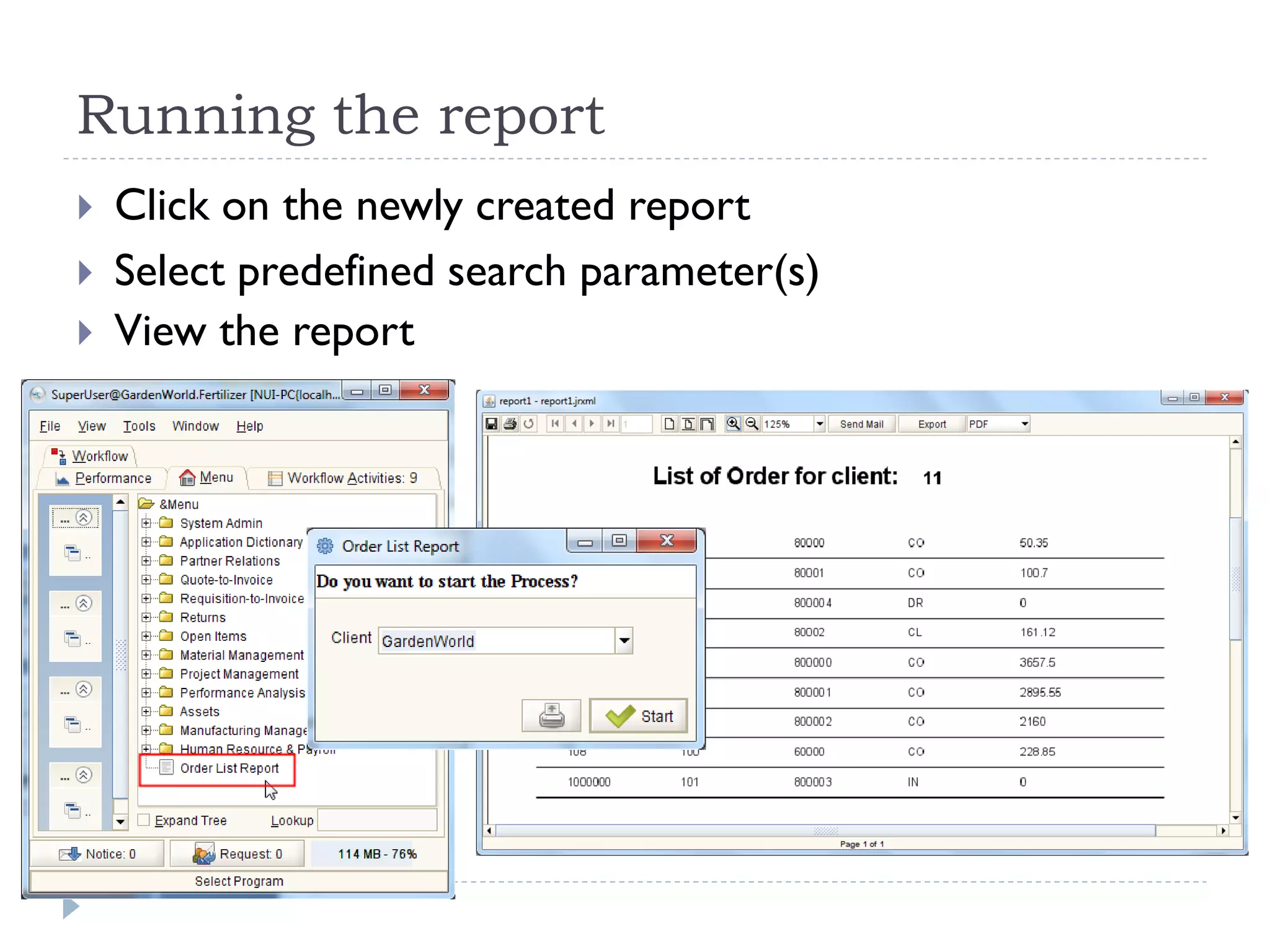Viewport: 1270px width, 952px height.
Task: Click the Page 1 of 1 status text
Action: click(x=861, y=844)
